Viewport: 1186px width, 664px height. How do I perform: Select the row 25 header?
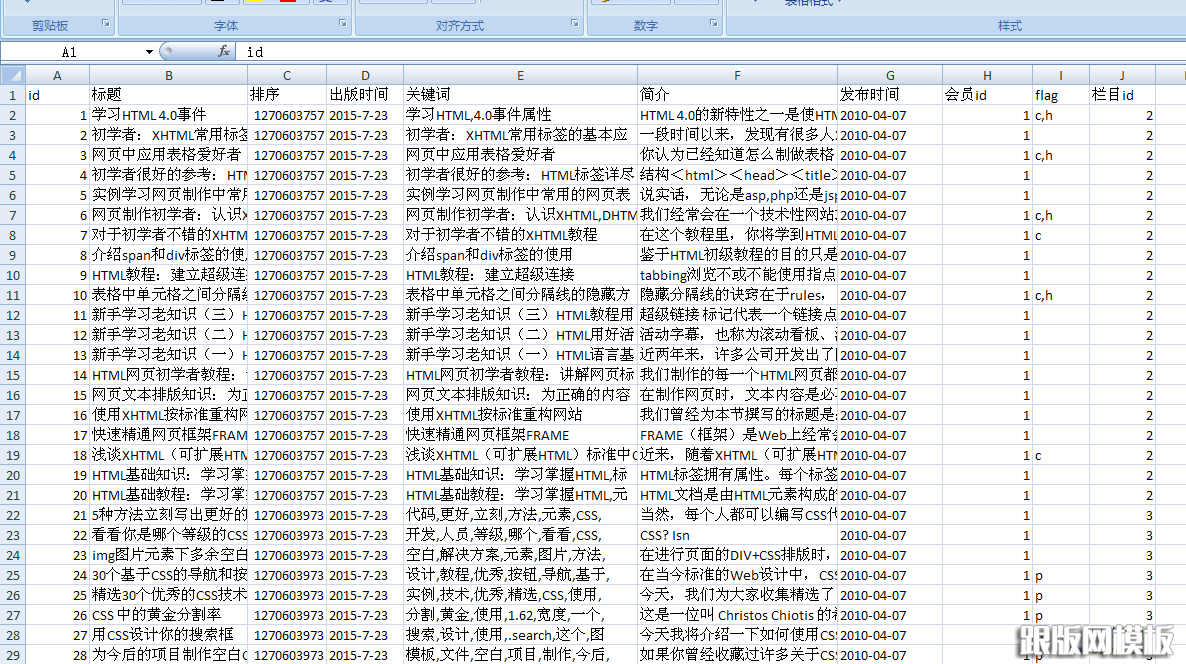(12, 575)
